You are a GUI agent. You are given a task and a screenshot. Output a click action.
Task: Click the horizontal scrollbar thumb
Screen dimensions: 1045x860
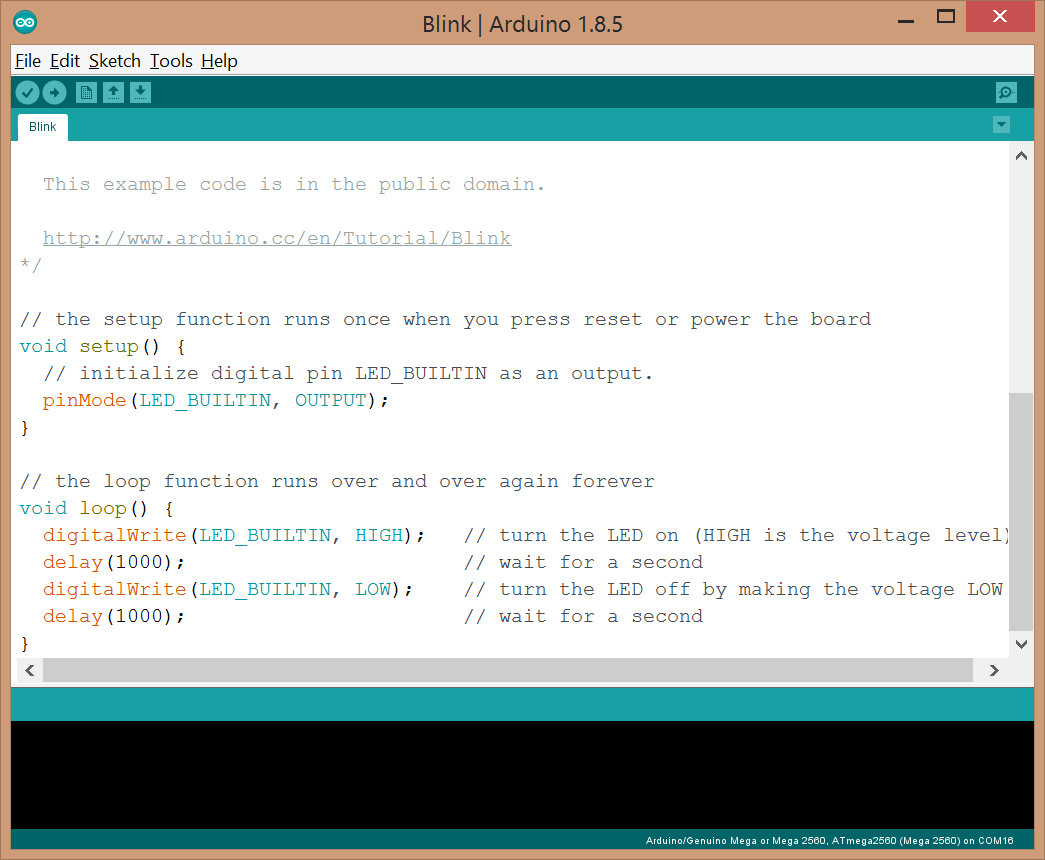click(x=508, y=670)
